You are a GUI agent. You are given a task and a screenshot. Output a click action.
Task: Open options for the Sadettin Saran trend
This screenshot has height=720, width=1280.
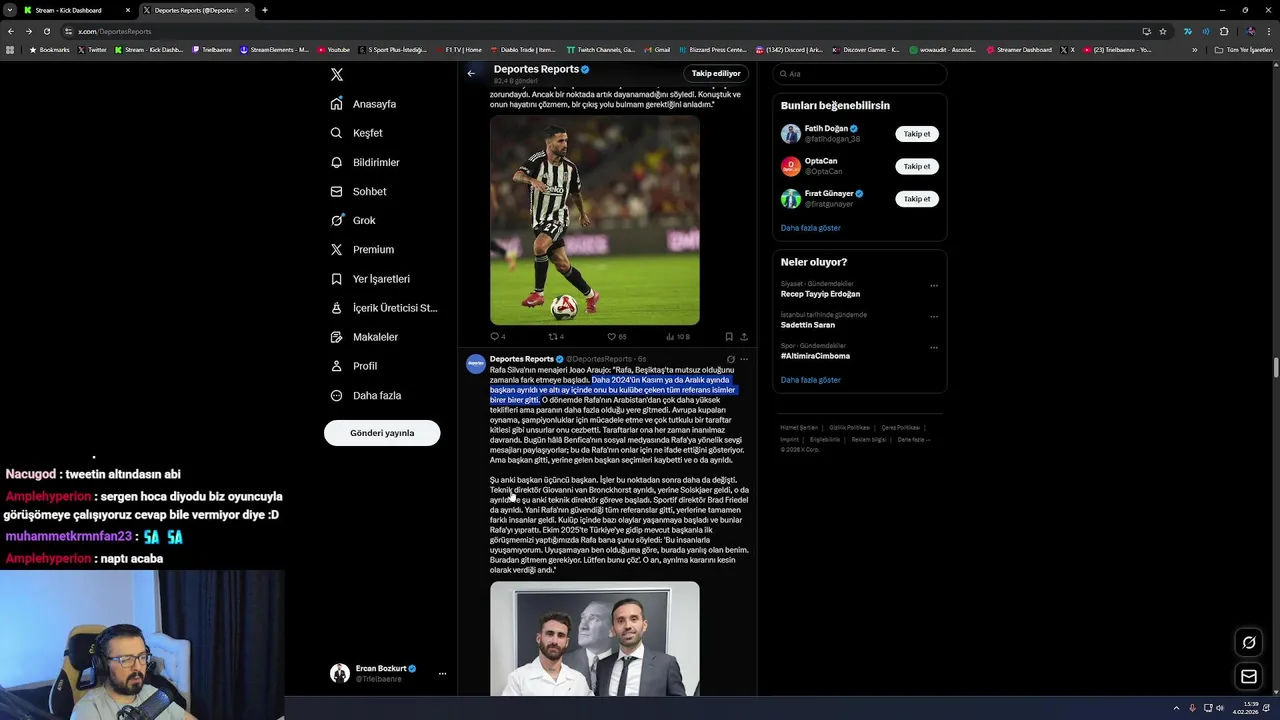pos(934,317)
